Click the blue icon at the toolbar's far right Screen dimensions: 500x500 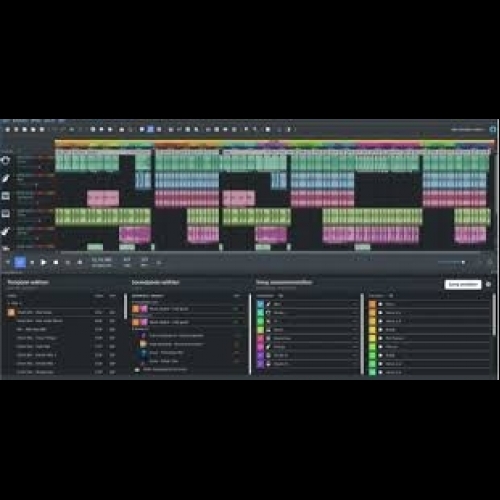click(x=493, y=129)
